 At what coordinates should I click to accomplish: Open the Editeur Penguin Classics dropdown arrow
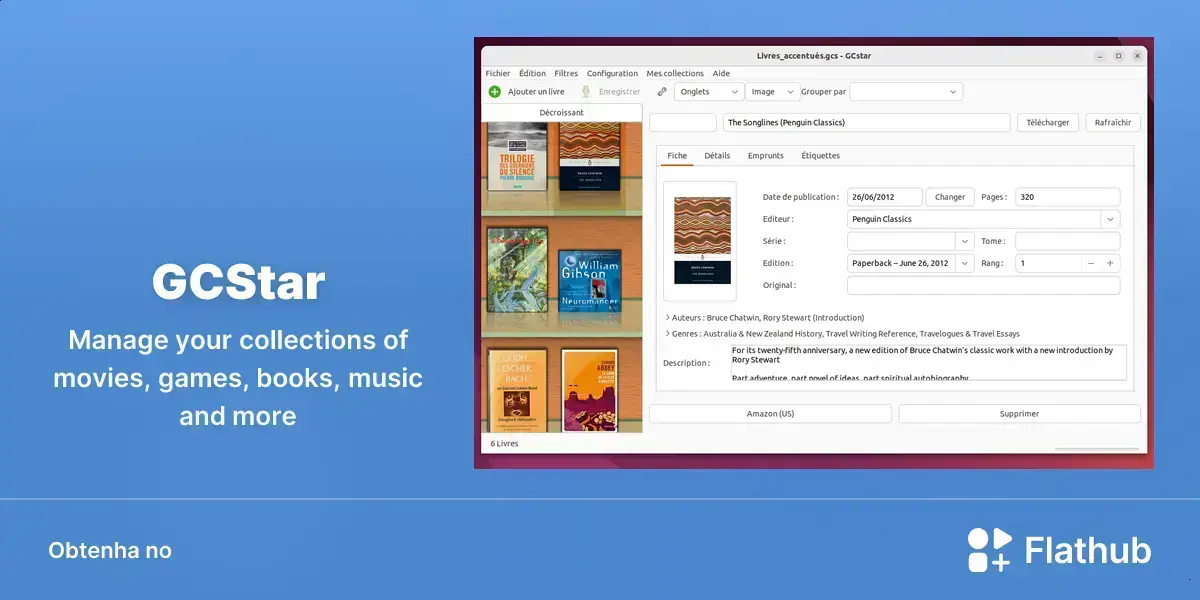[x=1110, y=219]
